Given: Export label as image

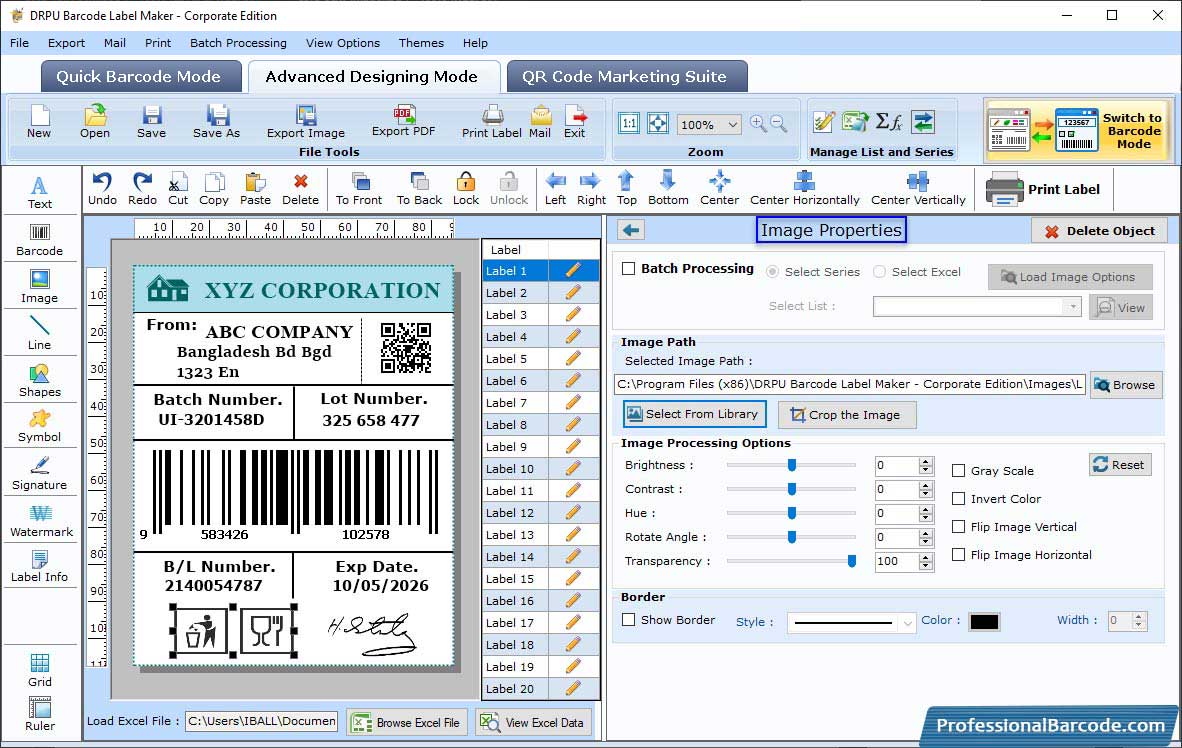Looking at the screenshot, I should point(305,121).
